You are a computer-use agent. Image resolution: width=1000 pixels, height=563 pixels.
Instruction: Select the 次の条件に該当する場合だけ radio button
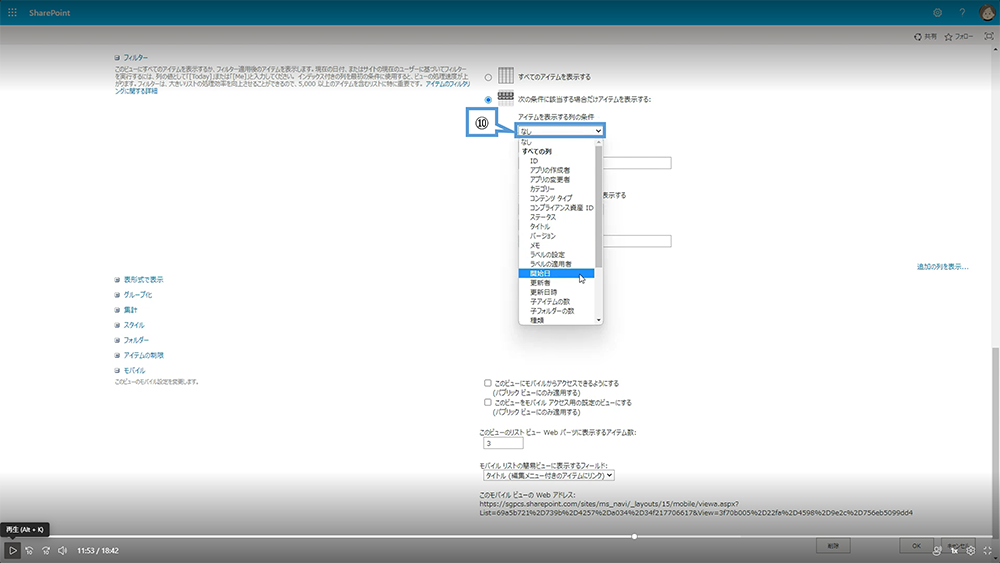[488, 99]
